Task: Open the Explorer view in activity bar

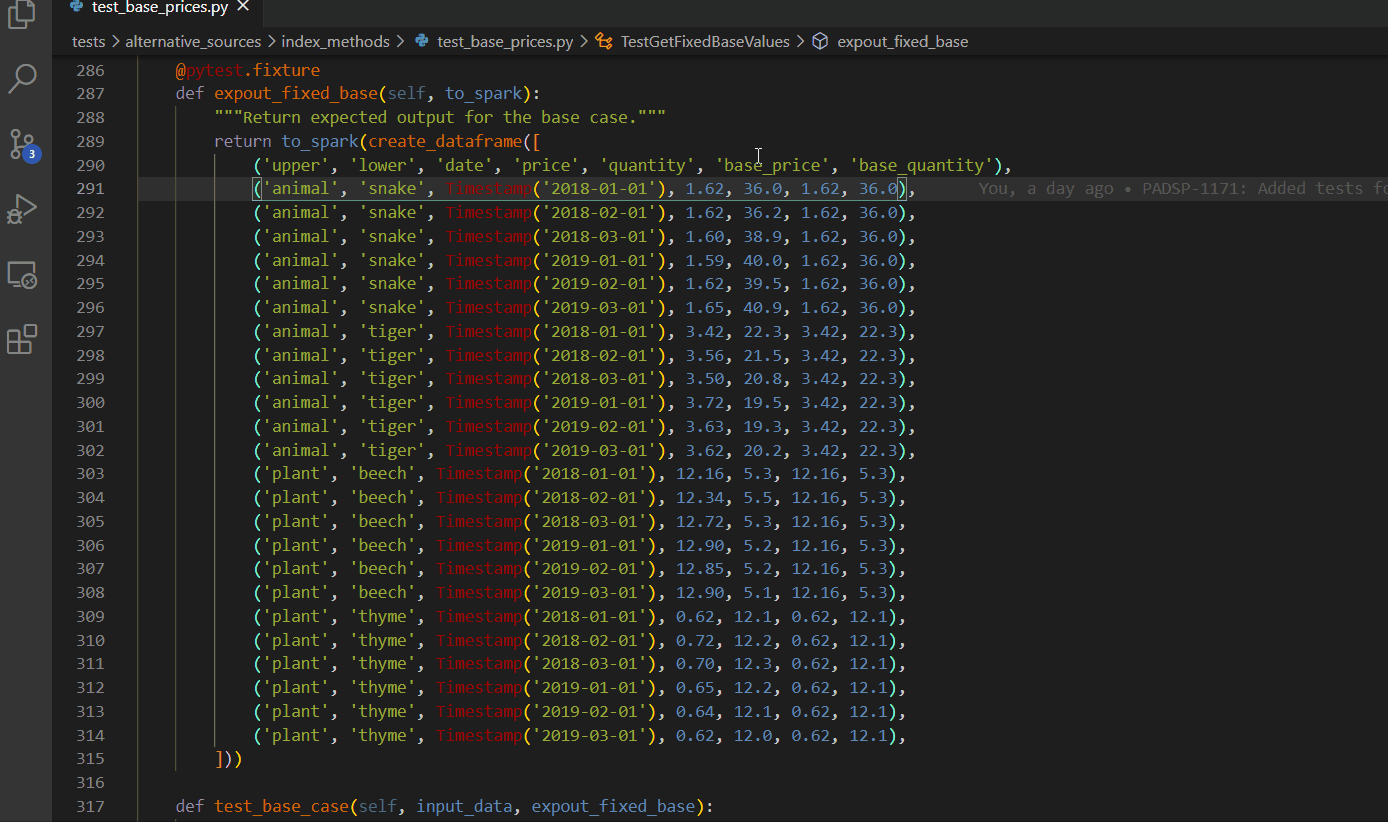Action: tap(22, 15)
